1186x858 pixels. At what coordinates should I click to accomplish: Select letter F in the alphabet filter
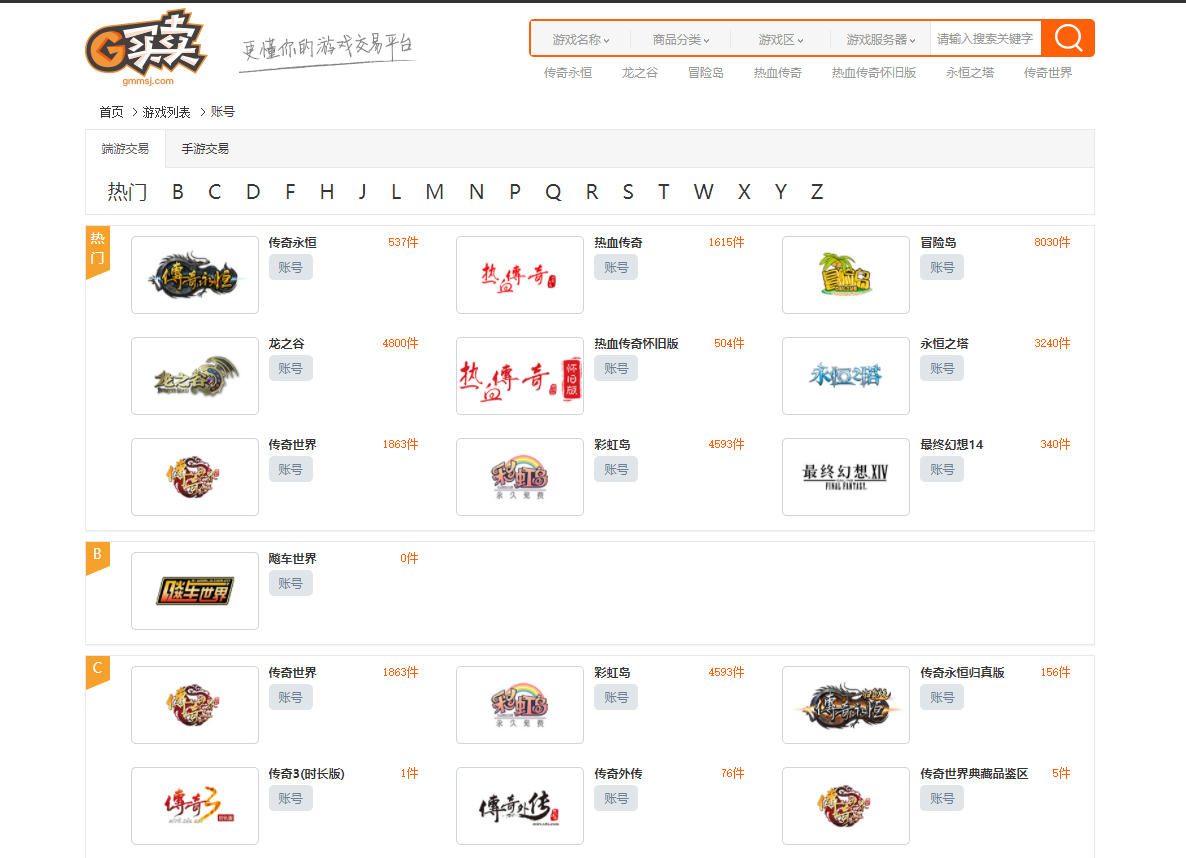pyautogui.click(x=290, y=191)
